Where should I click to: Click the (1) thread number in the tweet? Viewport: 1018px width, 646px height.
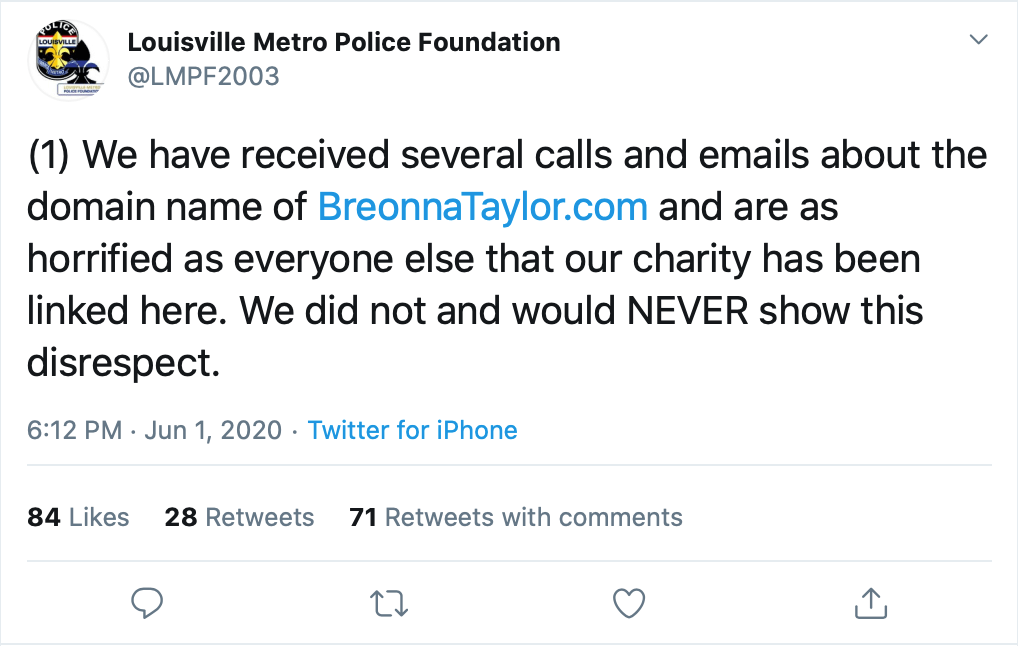[x=49, y=156]
